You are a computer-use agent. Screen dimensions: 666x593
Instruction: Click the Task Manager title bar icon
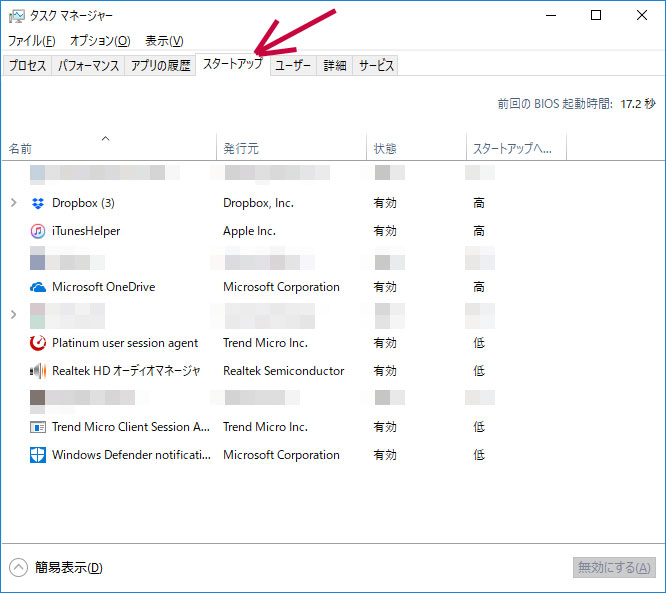17,16
